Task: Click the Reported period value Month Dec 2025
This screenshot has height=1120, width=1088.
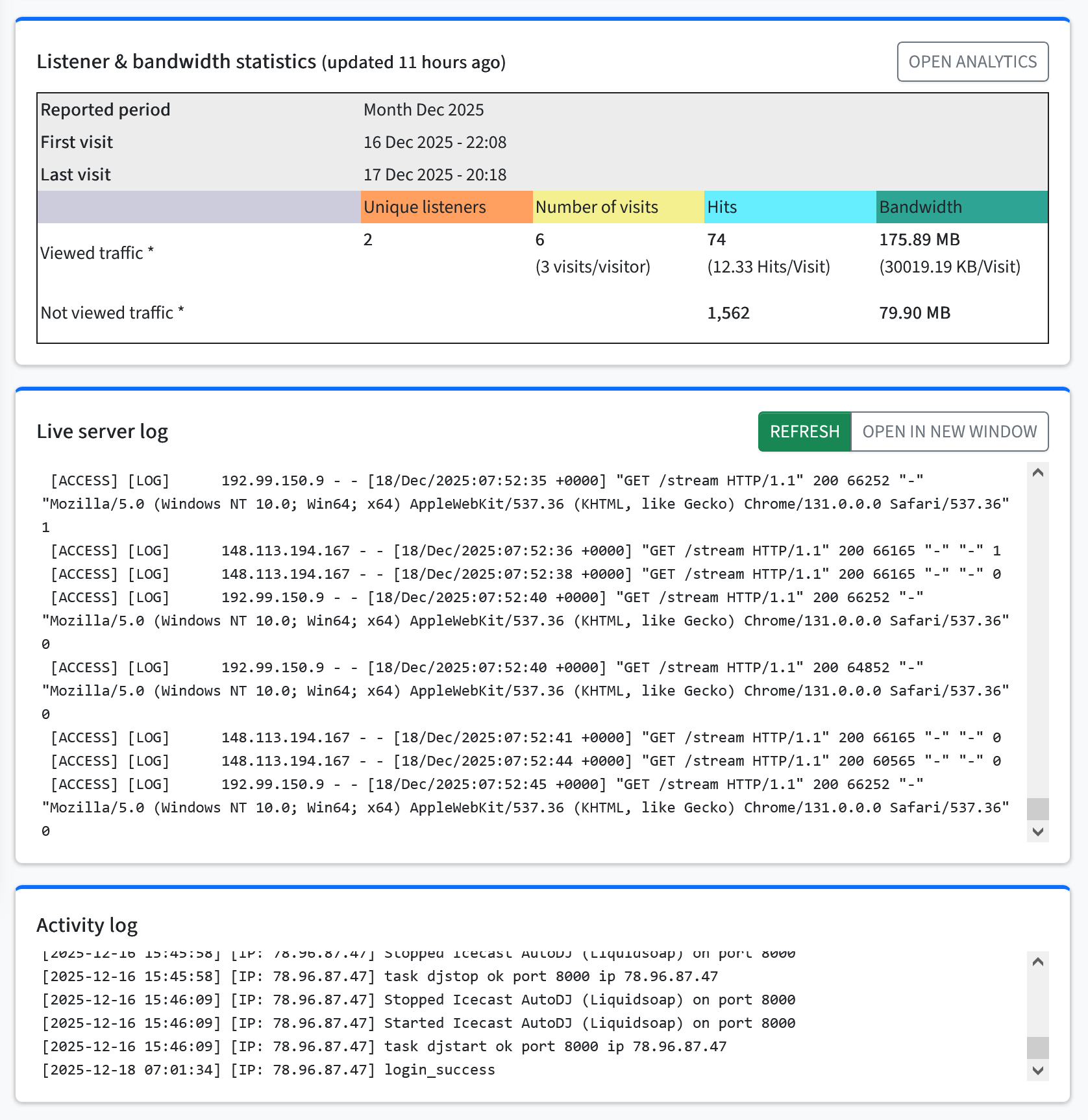Action: [x=423, y=110]
